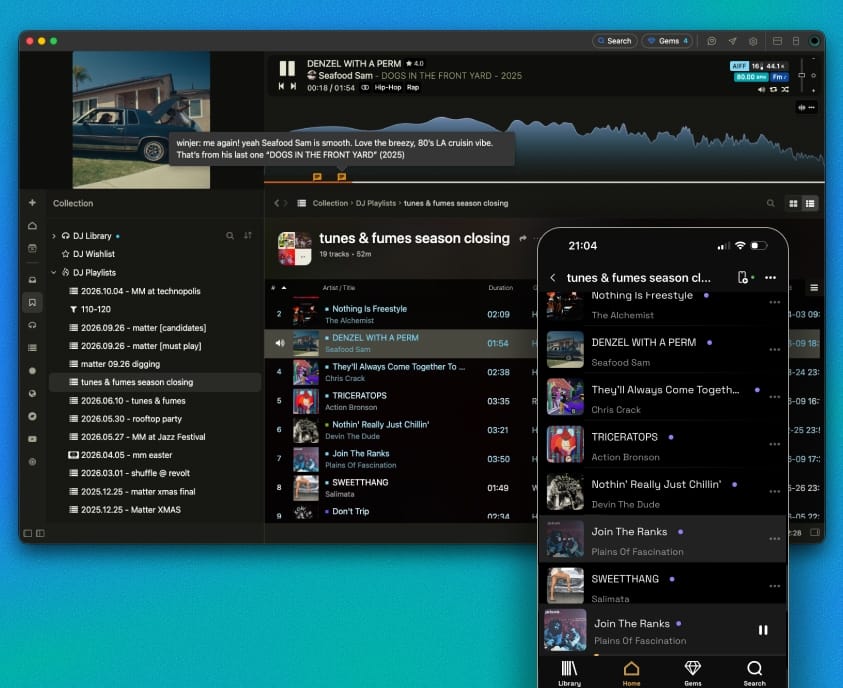Viewport: 843px width, 688px height.
Task: Switch to the Library tab on the phone
Action: coord(569,673)
